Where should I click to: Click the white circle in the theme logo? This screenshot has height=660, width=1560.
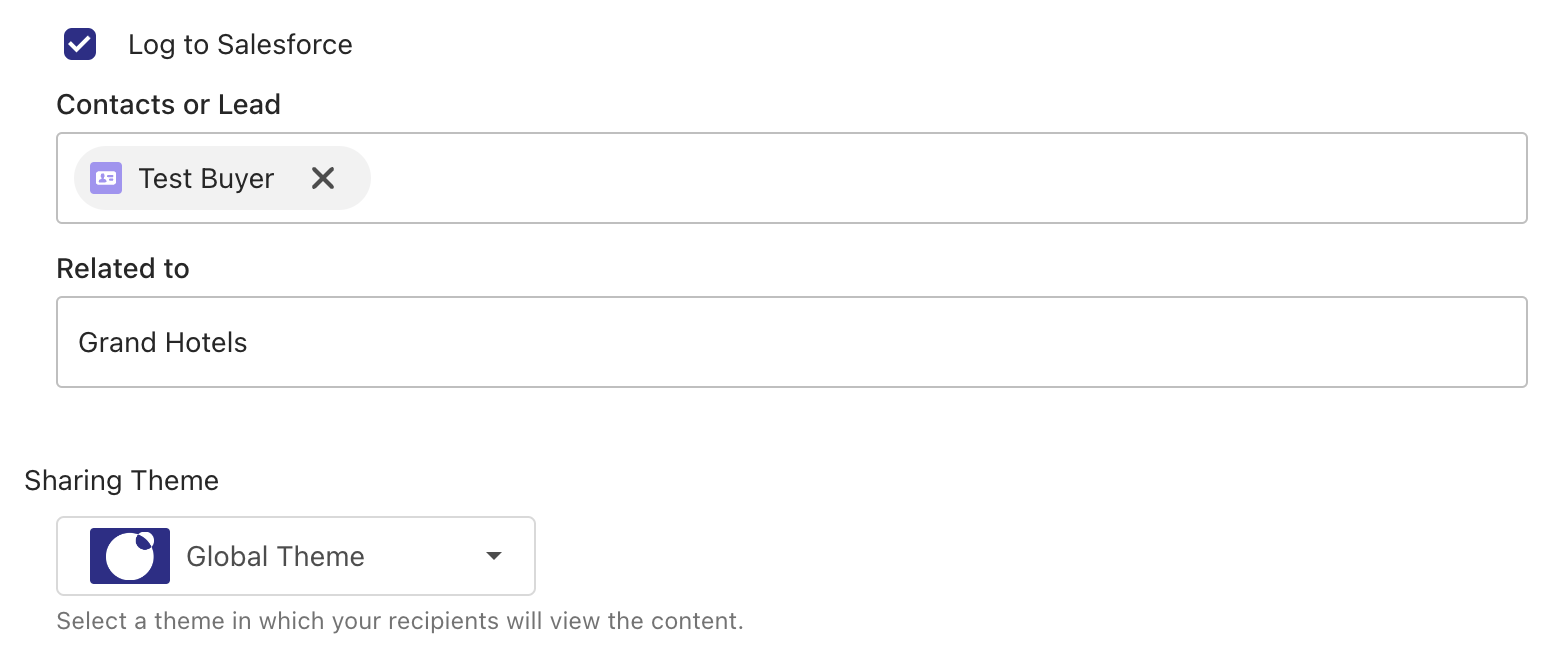[130, 557]
